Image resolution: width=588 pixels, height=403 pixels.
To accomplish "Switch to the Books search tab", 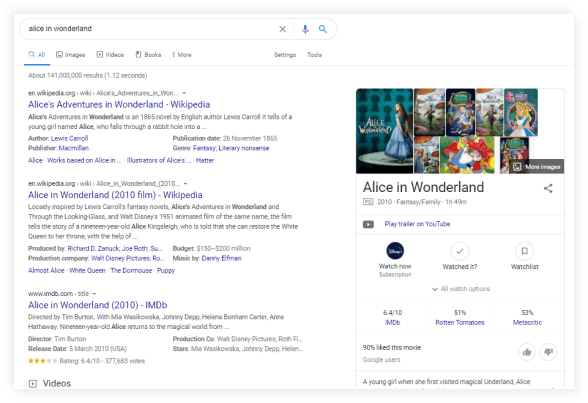I will pyautogui.click(x=148, y=55).
